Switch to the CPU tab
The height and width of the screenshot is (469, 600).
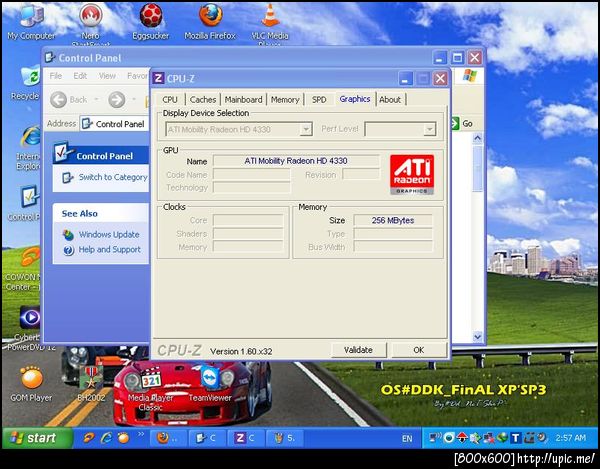170,100
